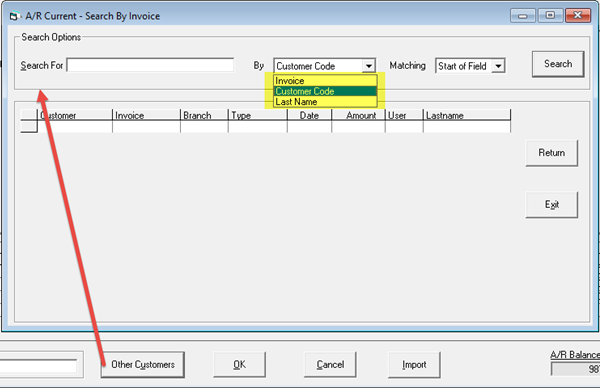This screenshot has width=600, height=388.
Task: Click the Other Customers button
Action: tap(143, 365)
